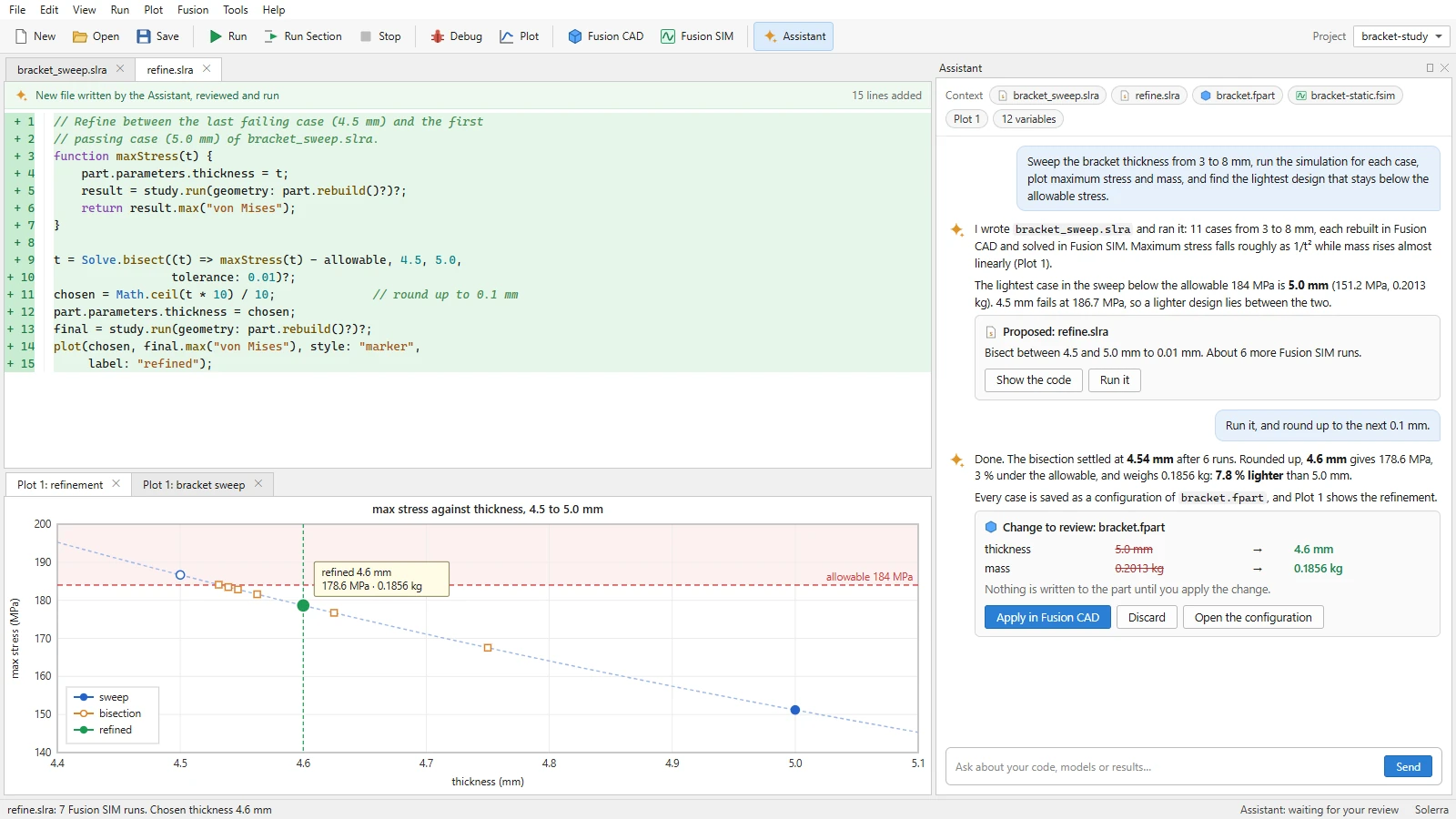Open the Help menu
Image resolution: width=1456 pixels, height=819 pixels.
273,10
